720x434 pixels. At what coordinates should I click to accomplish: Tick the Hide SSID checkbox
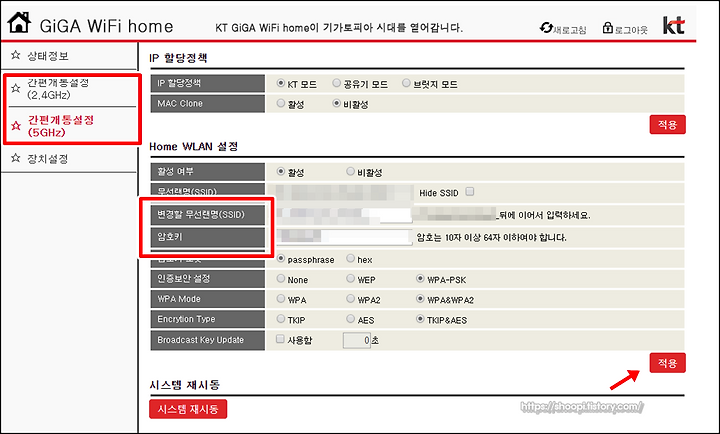(x=470, y=192)
